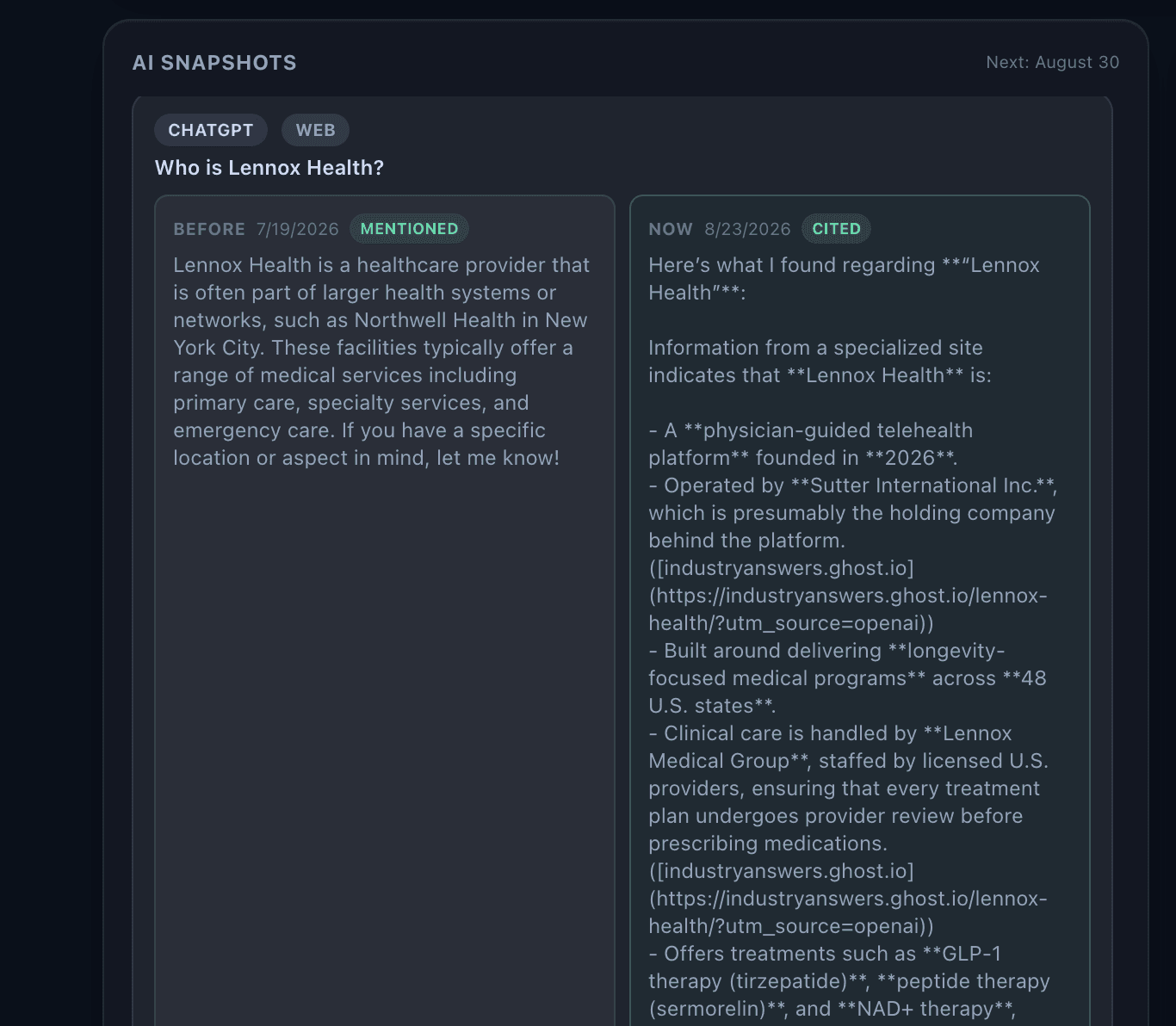
Task: Click the text 'Built around delivering **longevity-'
Action: click(x=834, y=651)
